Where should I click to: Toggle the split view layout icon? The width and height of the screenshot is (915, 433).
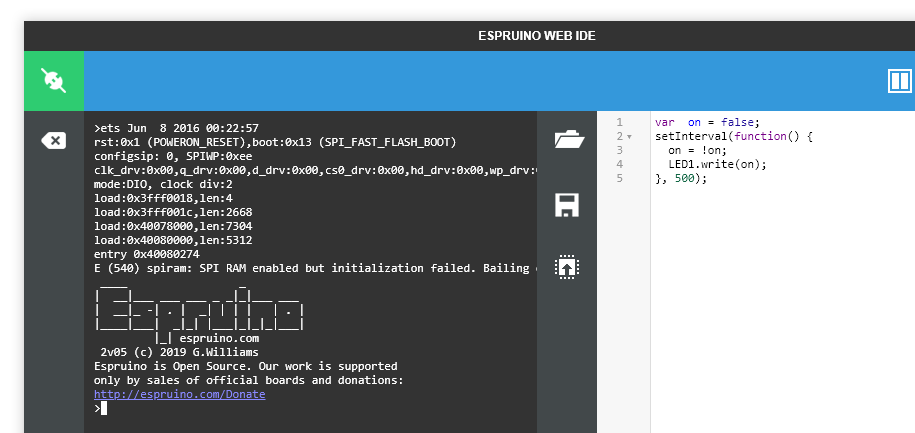pyautogui.click(x=899, y=81)
